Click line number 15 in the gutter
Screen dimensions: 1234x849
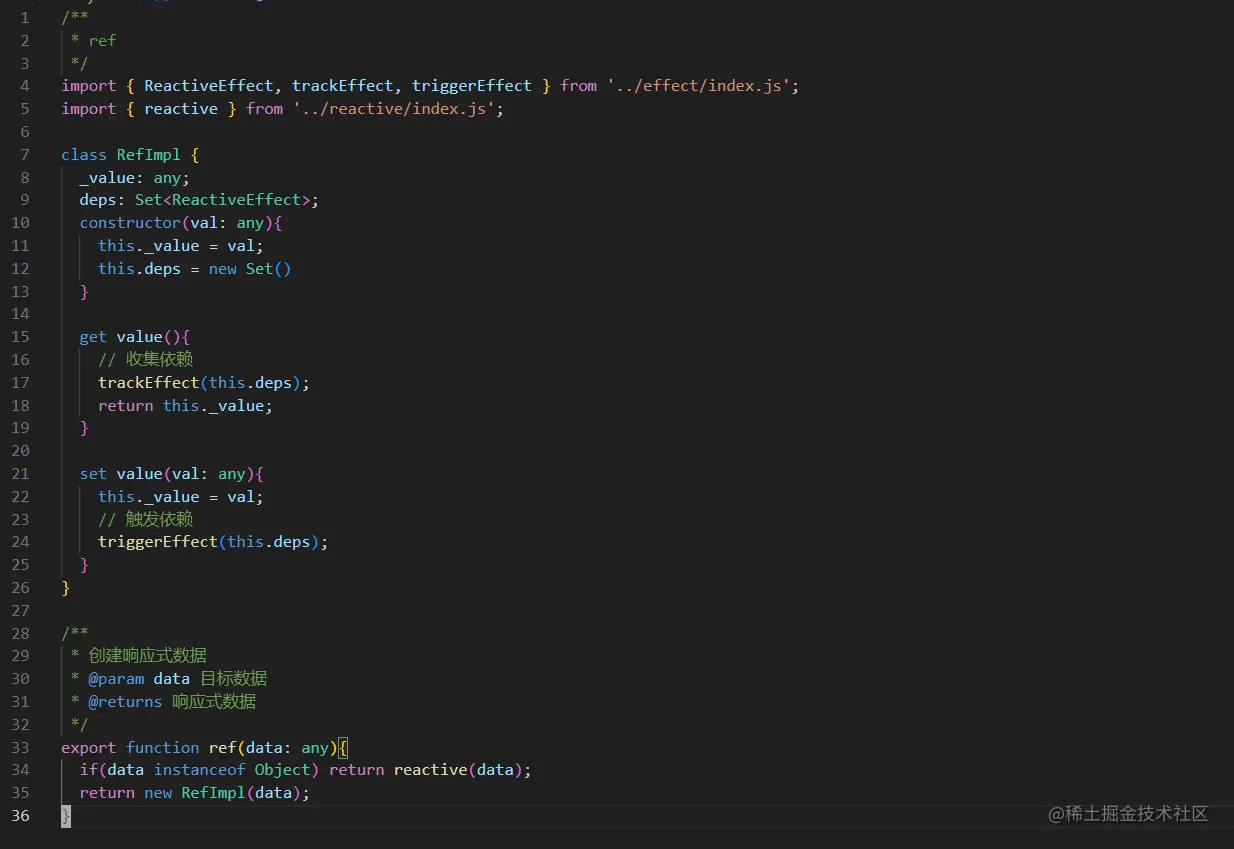(21, 337)
